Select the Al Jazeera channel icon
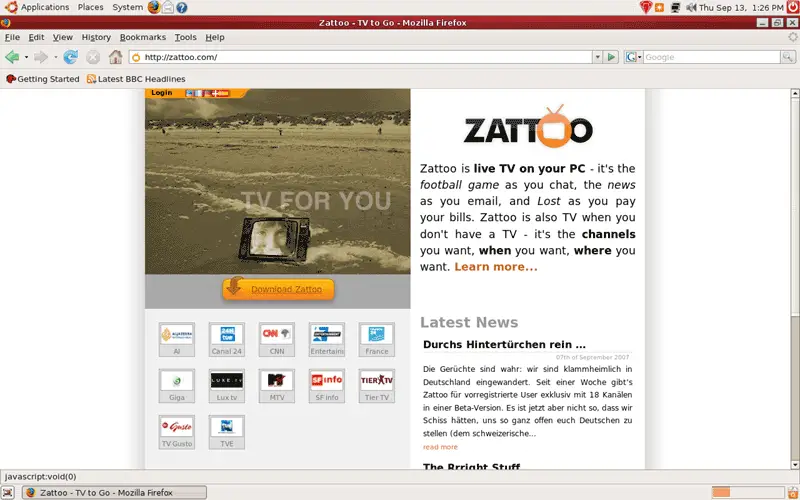 (177, 339)
